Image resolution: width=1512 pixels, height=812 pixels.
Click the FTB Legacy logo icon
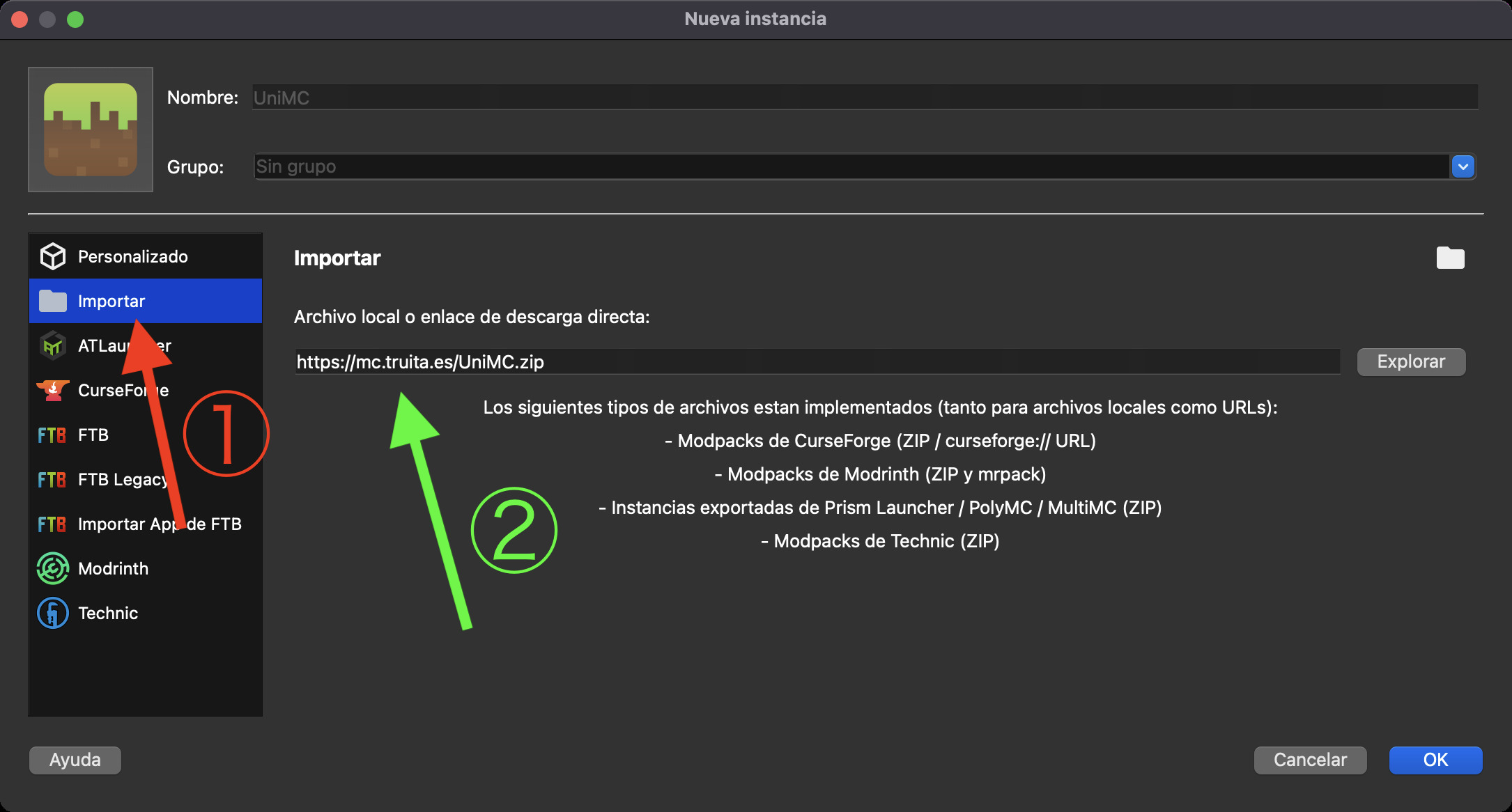[x=52, y=479]
